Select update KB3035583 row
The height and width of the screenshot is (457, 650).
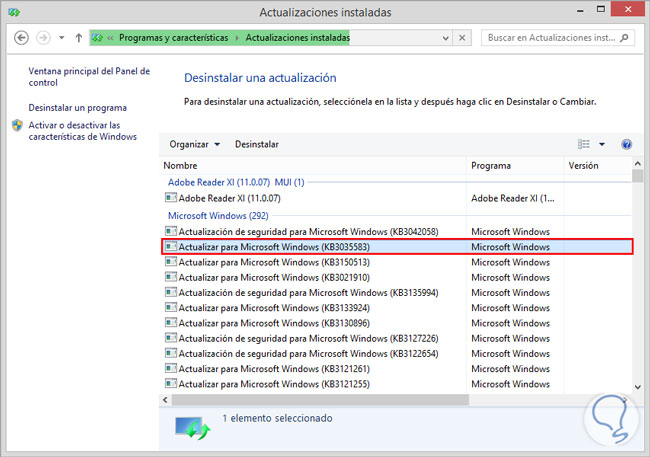(x=397, y=247)
